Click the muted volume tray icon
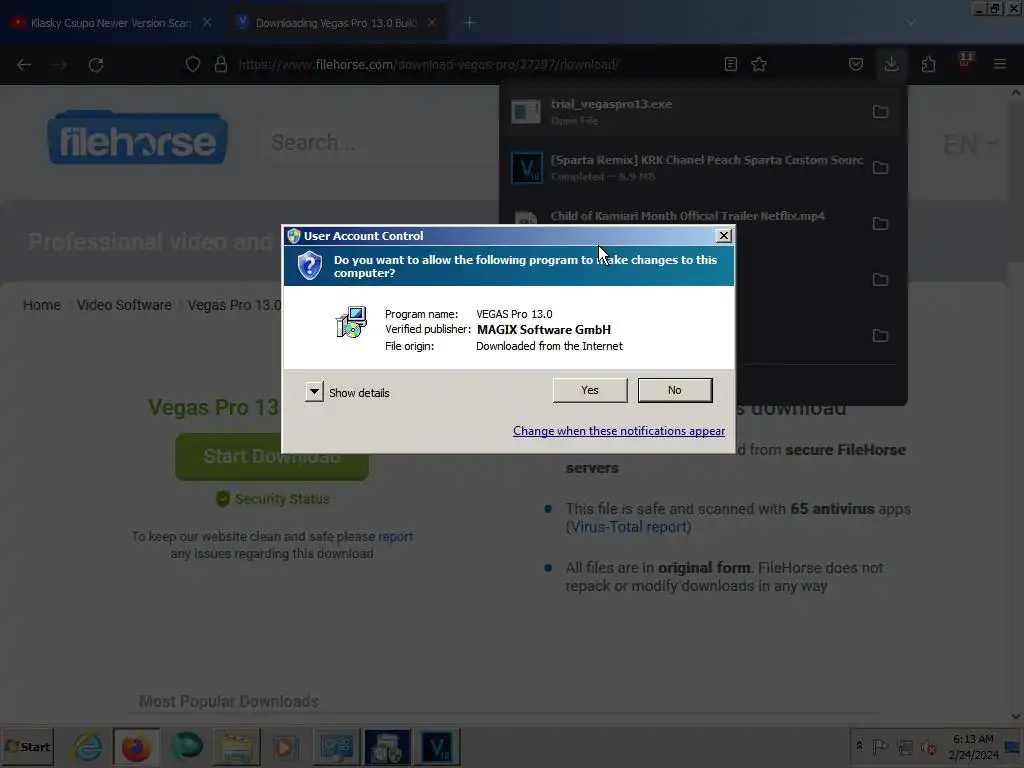The height and width of the screenshot is (768, 1024). [x=928, y=746]
